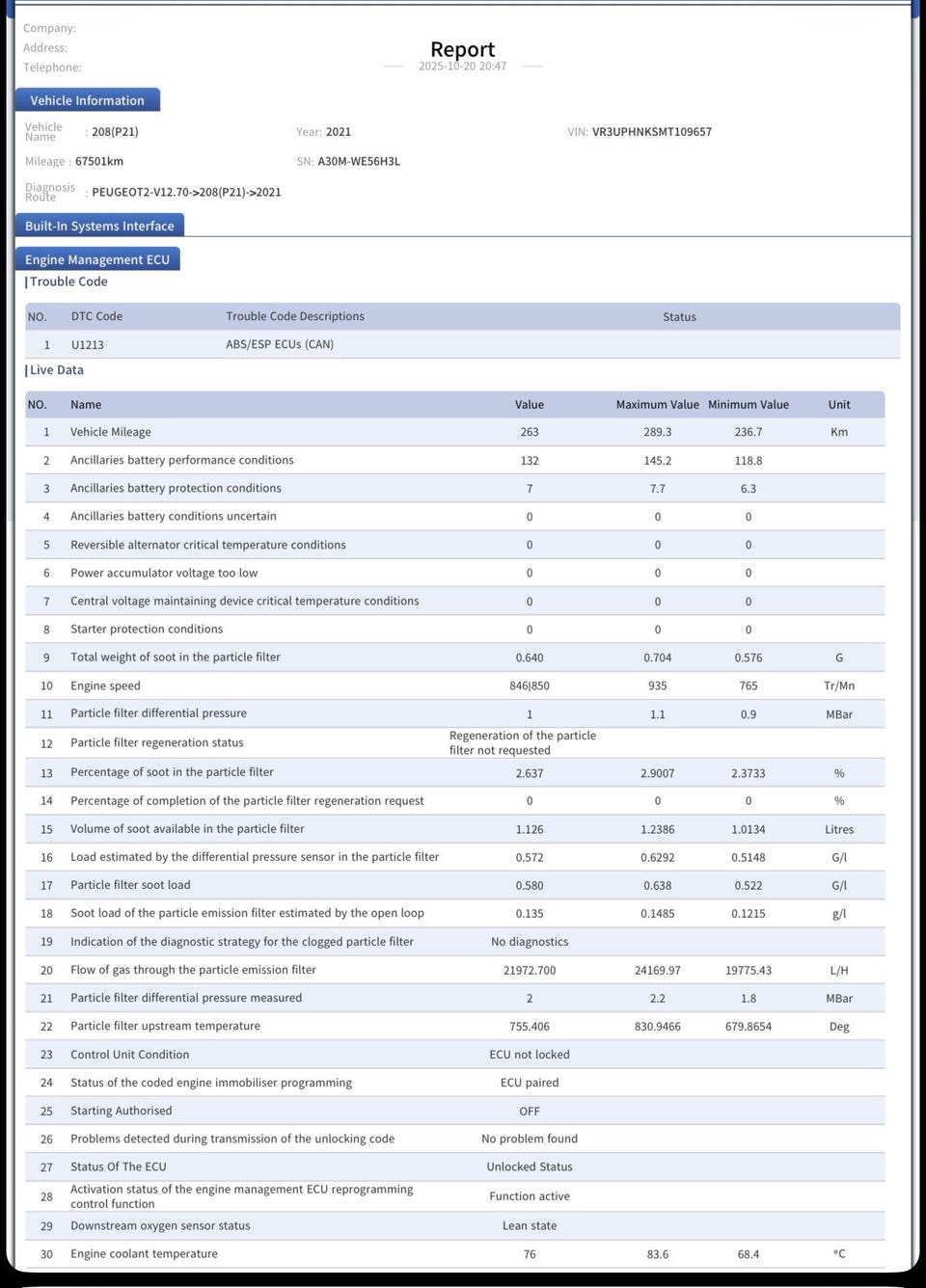Click coolant maximum value 83.6
The height and width of the screenshot is (1288, 926).
click(658, 1254)
